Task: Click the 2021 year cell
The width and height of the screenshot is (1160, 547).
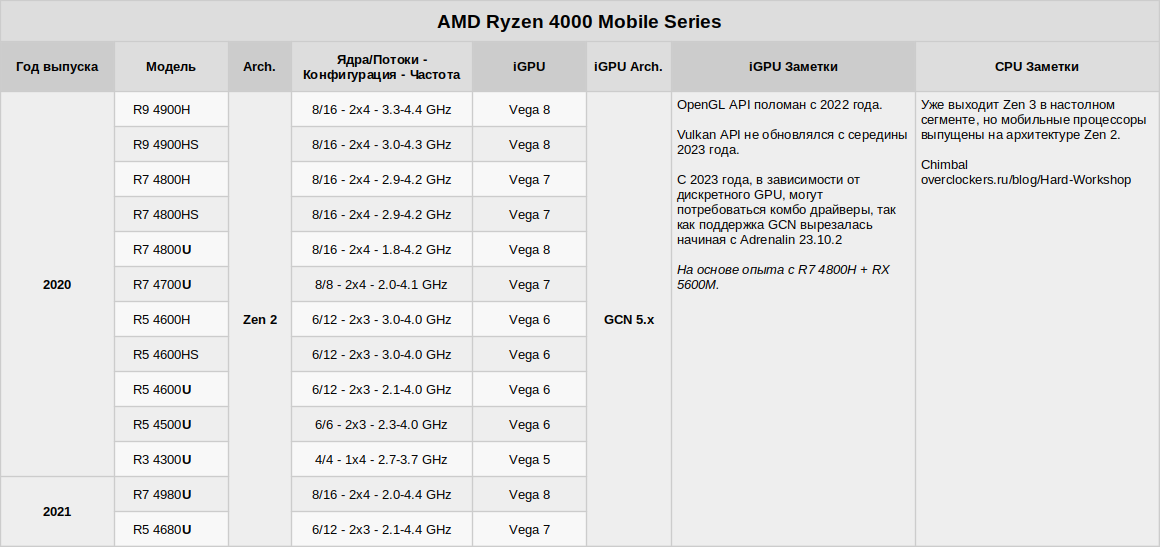Action: (57, 512)
